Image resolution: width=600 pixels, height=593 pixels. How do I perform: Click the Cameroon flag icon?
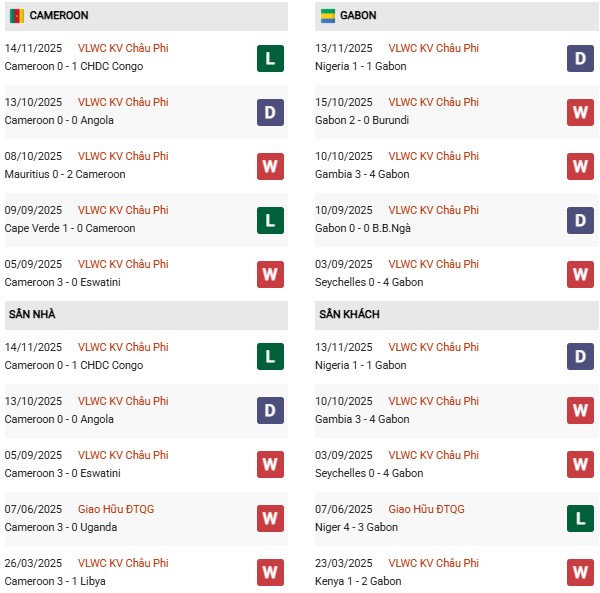tap(17, 16)
